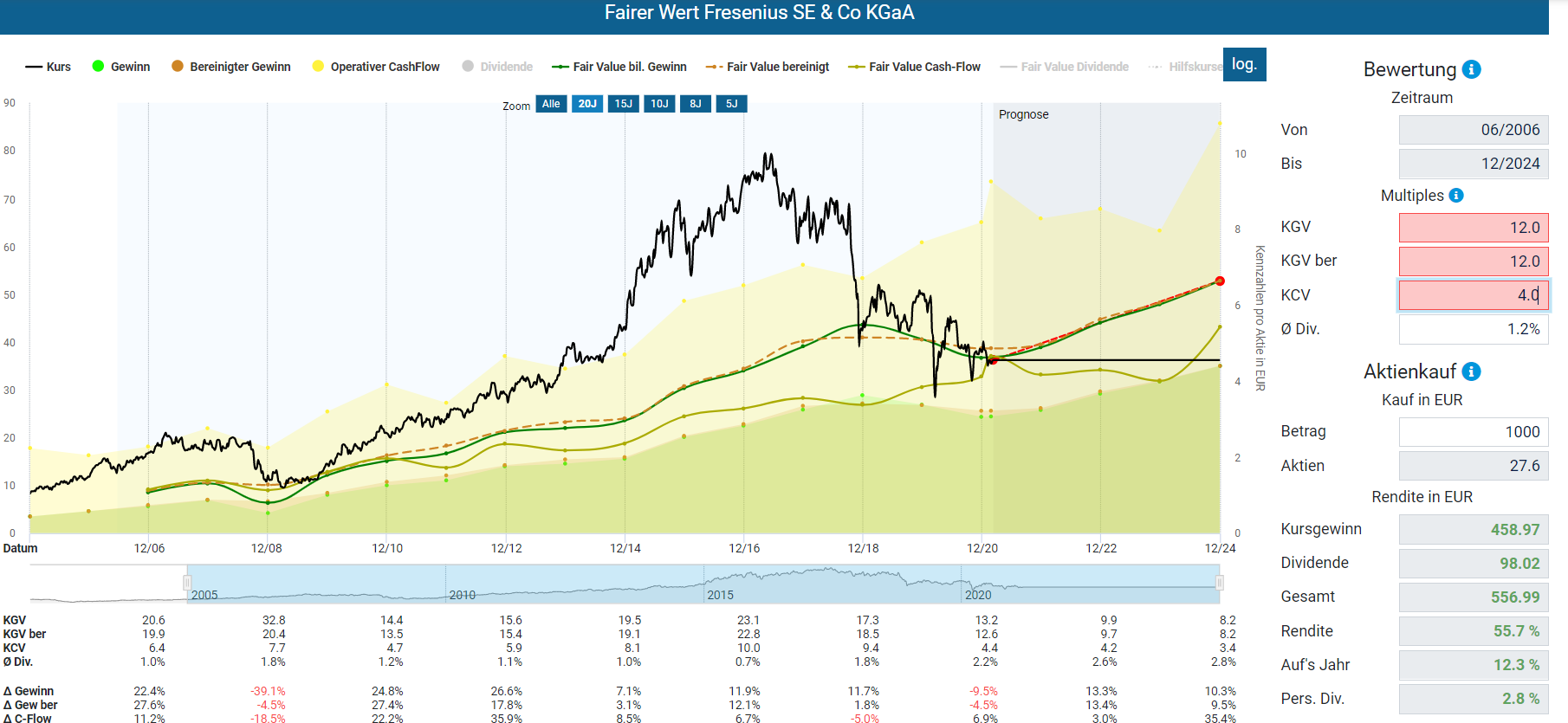Click the navigator selected range area
Viewport: 1568px width, 723px height.
pos(703,584)
